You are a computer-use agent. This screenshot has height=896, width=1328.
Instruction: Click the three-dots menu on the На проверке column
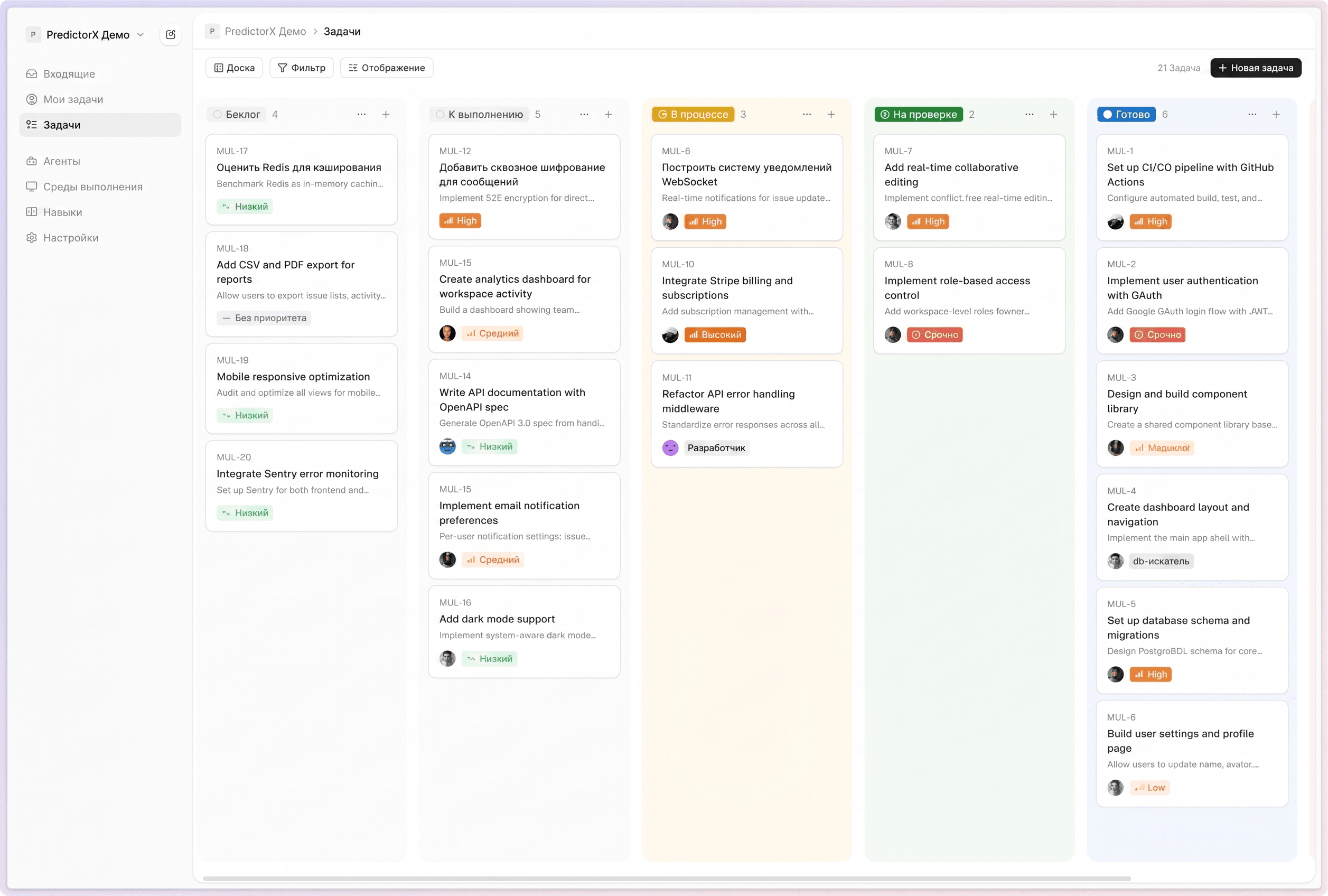coord(1029,114)
